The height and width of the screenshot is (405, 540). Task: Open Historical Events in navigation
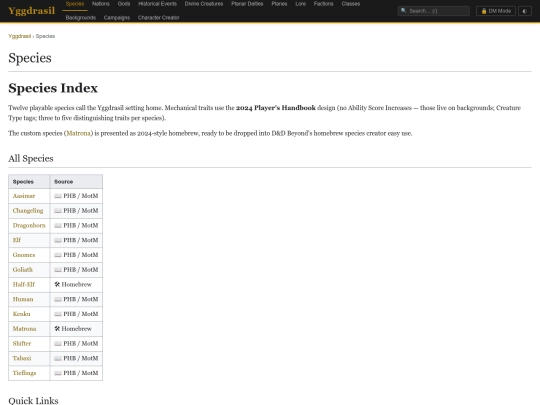click(157, 4)
